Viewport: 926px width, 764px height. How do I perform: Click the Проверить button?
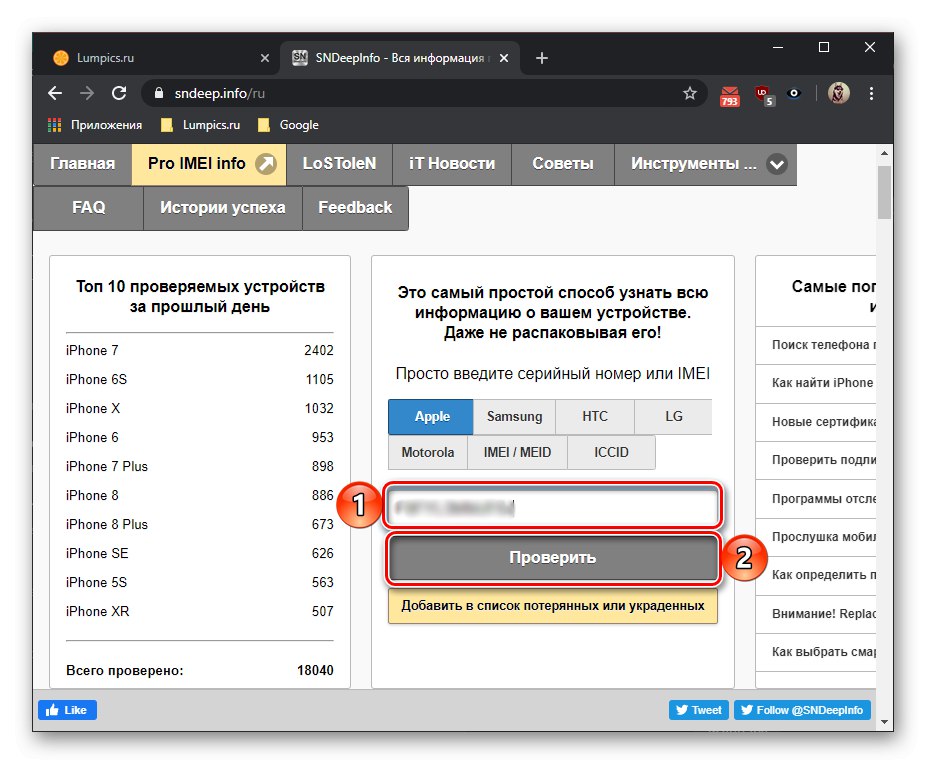(x=552, y=558)
